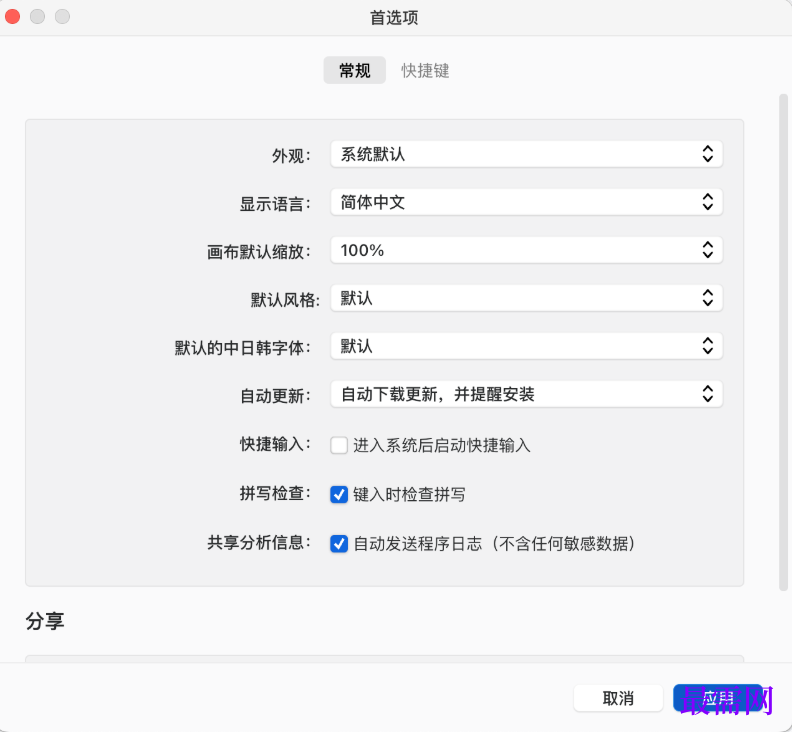The width and height of the screenshot is (792, 732).
Task: Click the 自动更新 label text
Action: tap(275, 396)
